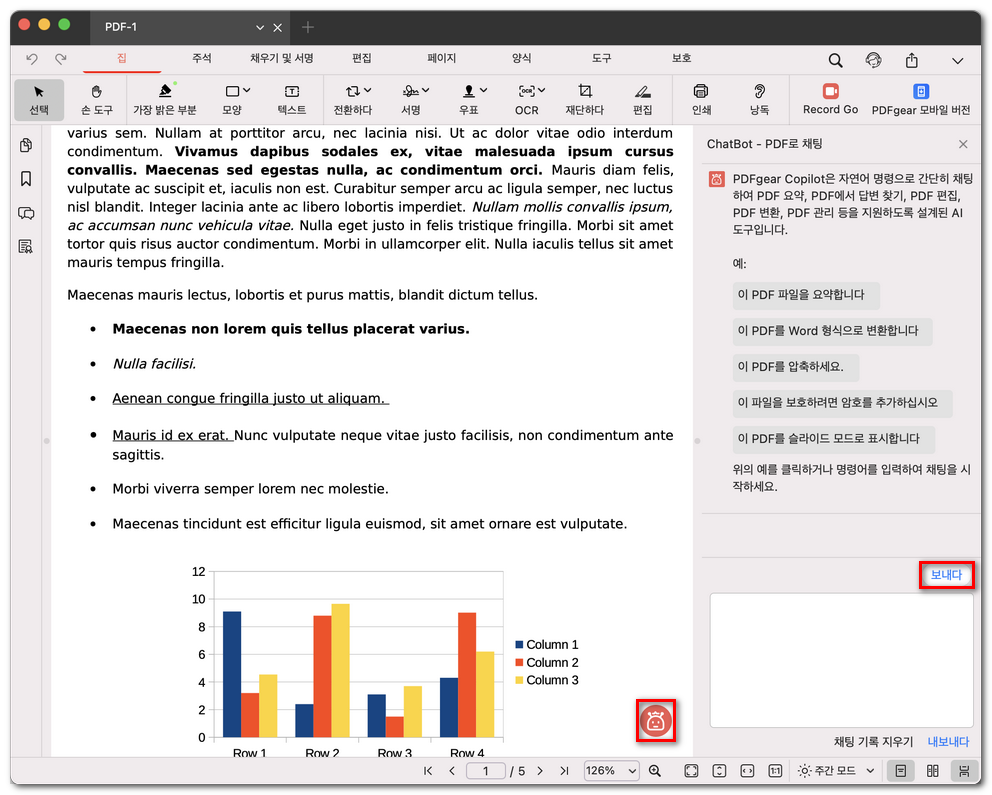Run the OCR tool
Screen dimensions: 992x795
526,99
